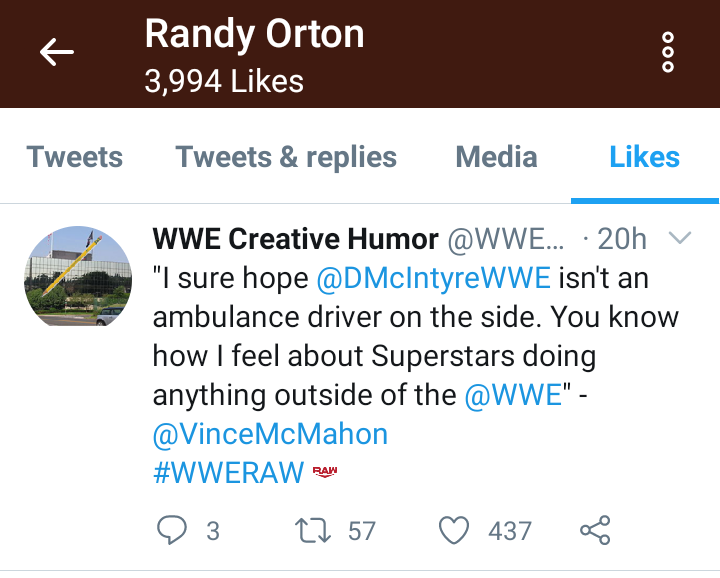Tap the 437 likes count

[509, 530]
